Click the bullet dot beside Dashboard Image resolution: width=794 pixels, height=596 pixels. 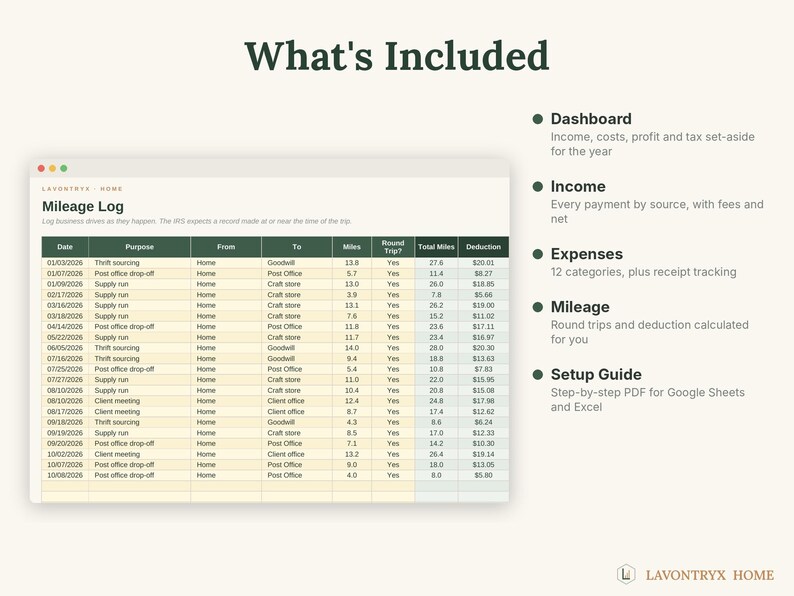point(537,118)
